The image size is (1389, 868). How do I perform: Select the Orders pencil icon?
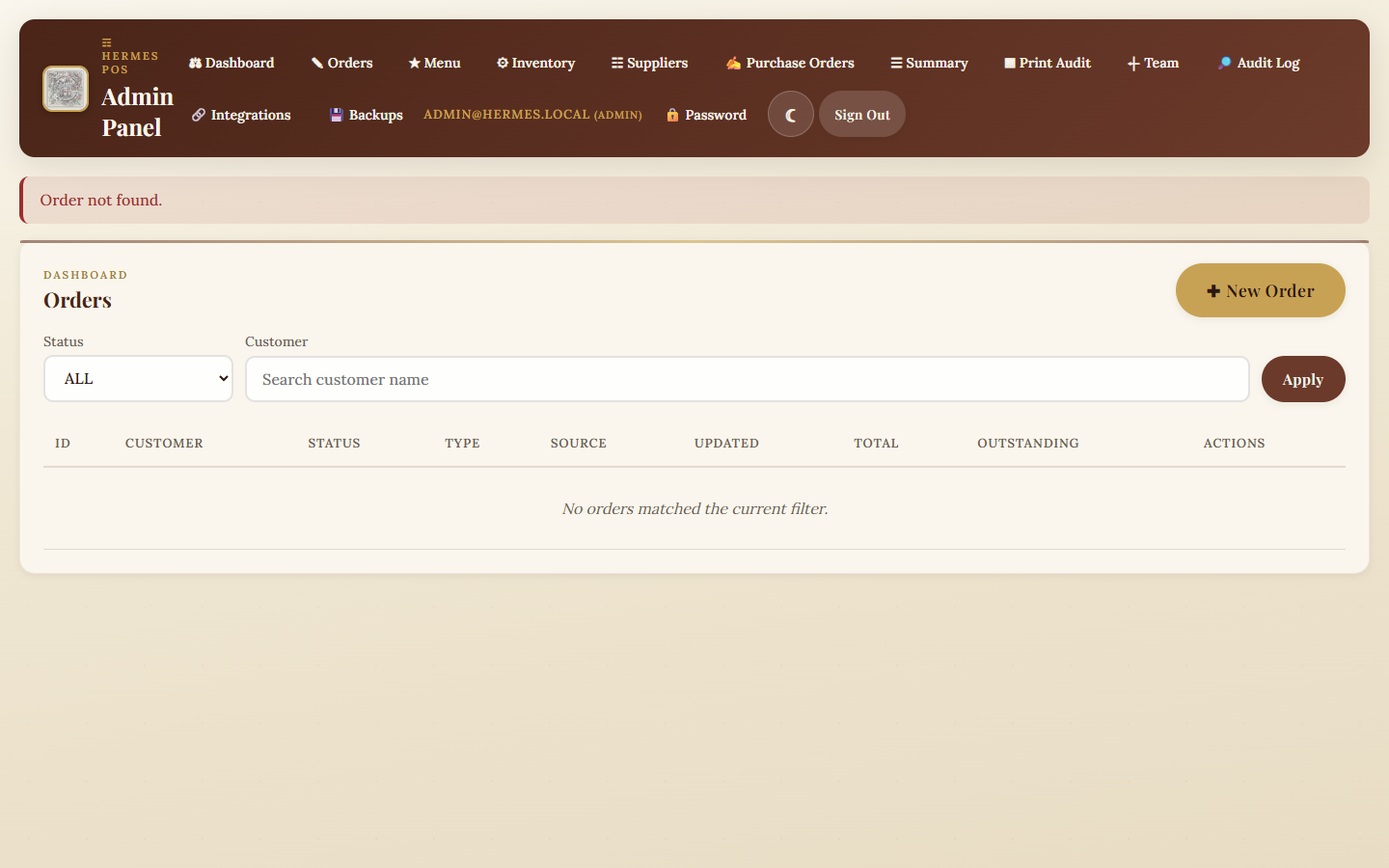[x=316, y=62]
